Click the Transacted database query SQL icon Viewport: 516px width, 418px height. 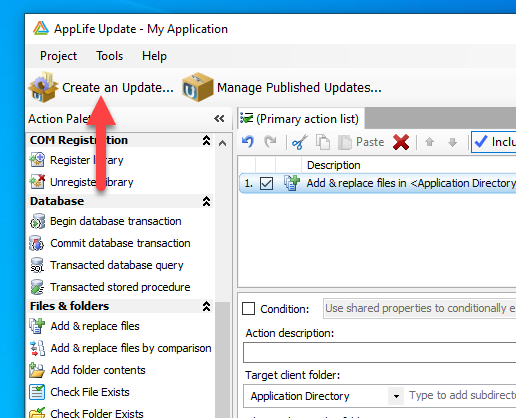[x=37, y=265]
